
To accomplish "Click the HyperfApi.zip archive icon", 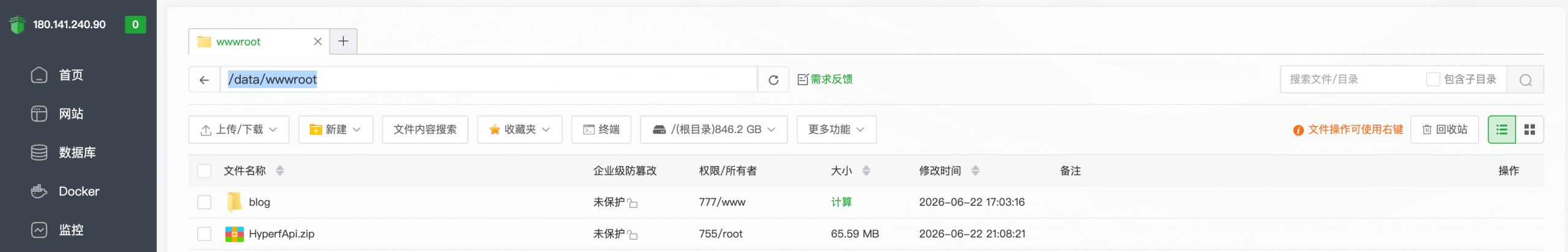I will (x=235, y=234).
